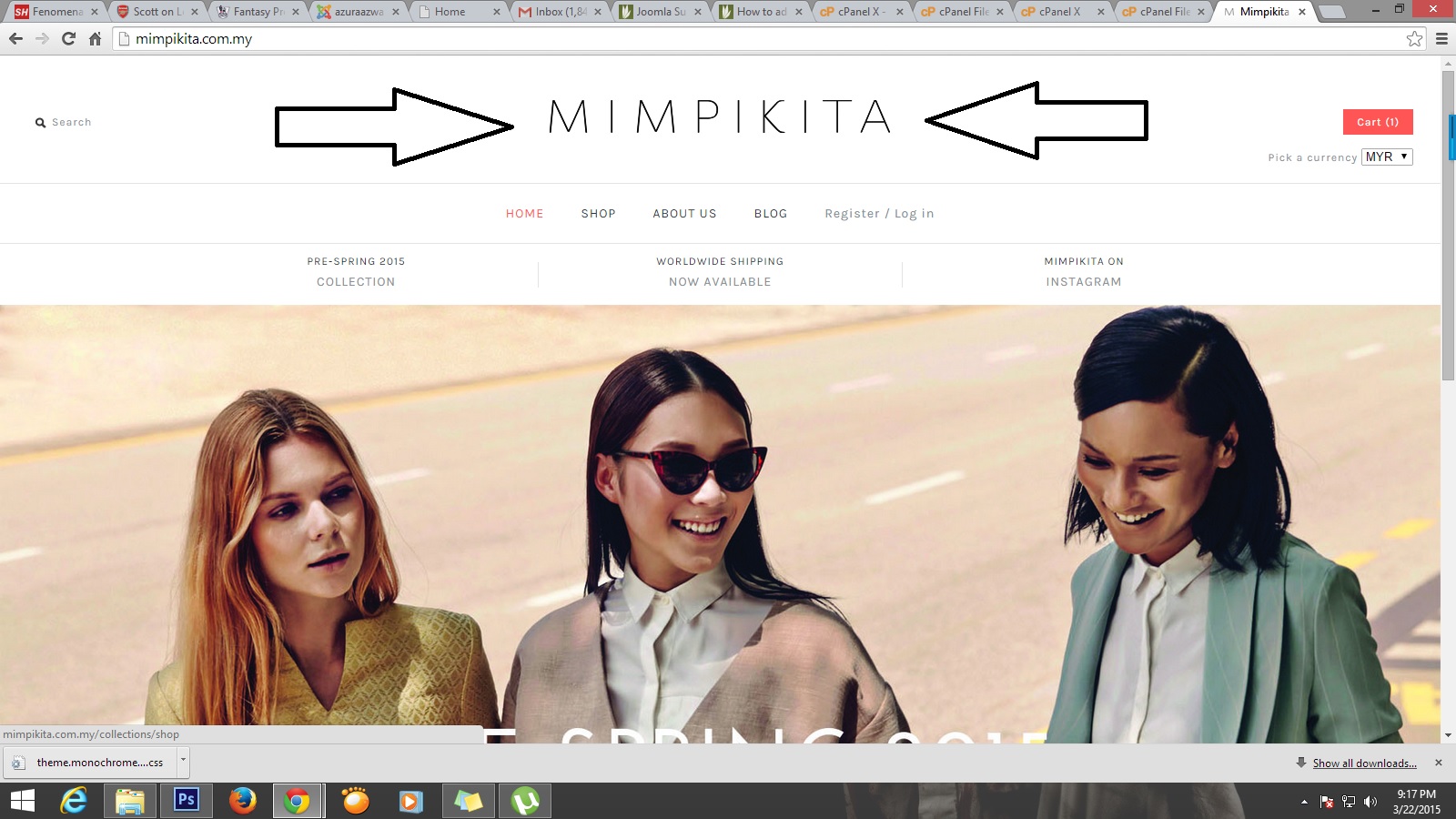1456x819 pixels.
Task: Open the Windows Start button
Action: coord(22,801)
